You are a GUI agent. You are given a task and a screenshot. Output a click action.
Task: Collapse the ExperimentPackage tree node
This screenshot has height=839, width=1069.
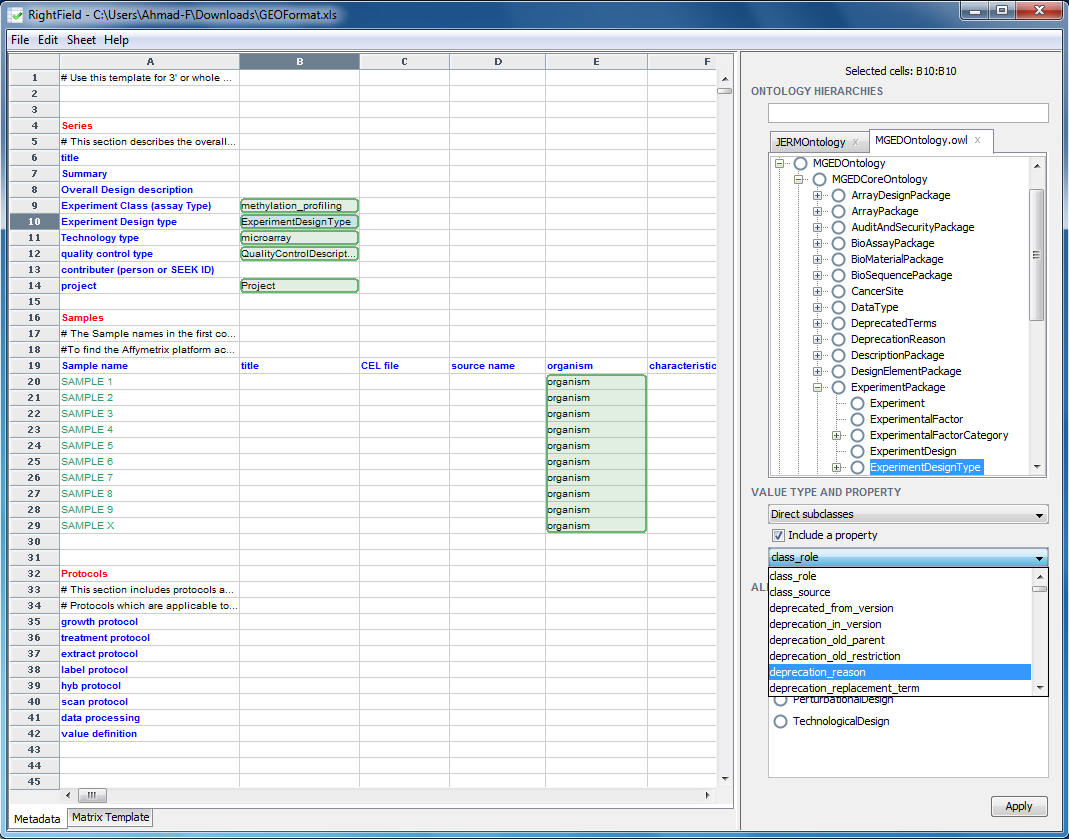coord(818,387)
